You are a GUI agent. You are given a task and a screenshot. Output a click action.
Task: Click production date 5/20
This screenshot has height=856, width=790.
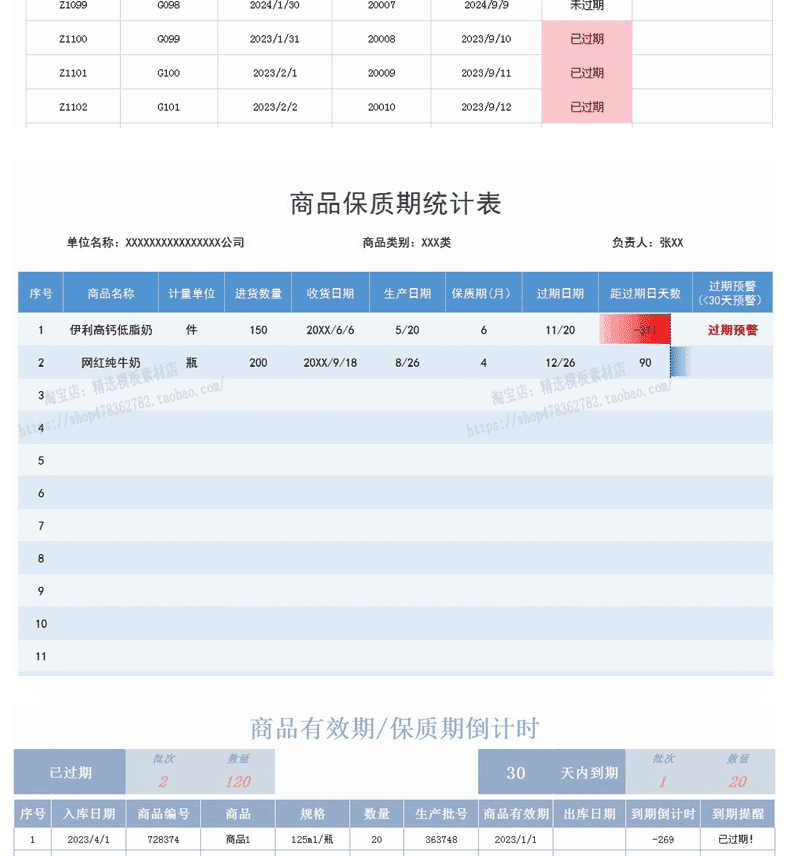click(407, 330)
